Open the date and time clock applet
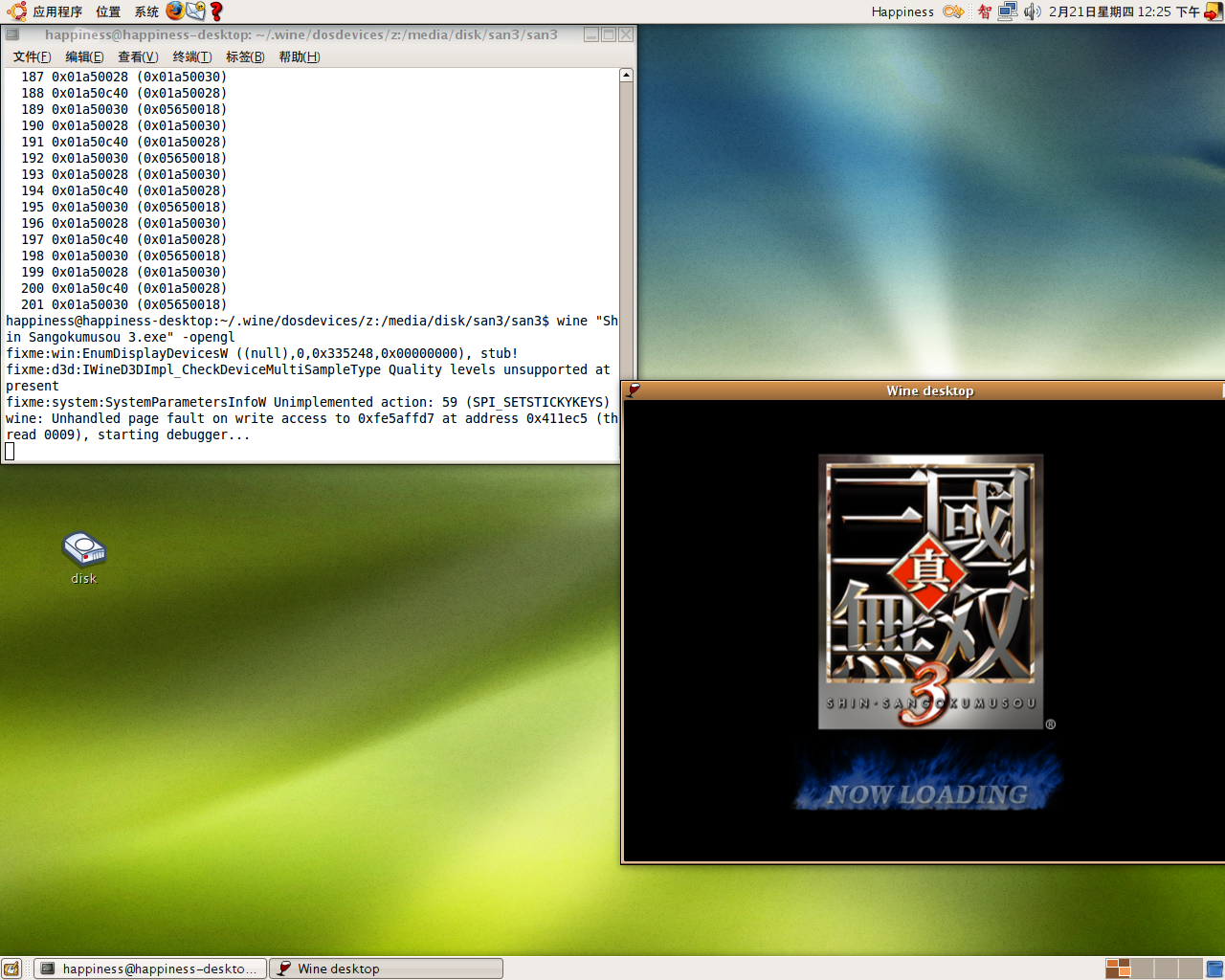The width and height of the screenshot is (1225, 980). coord(1124,11)
